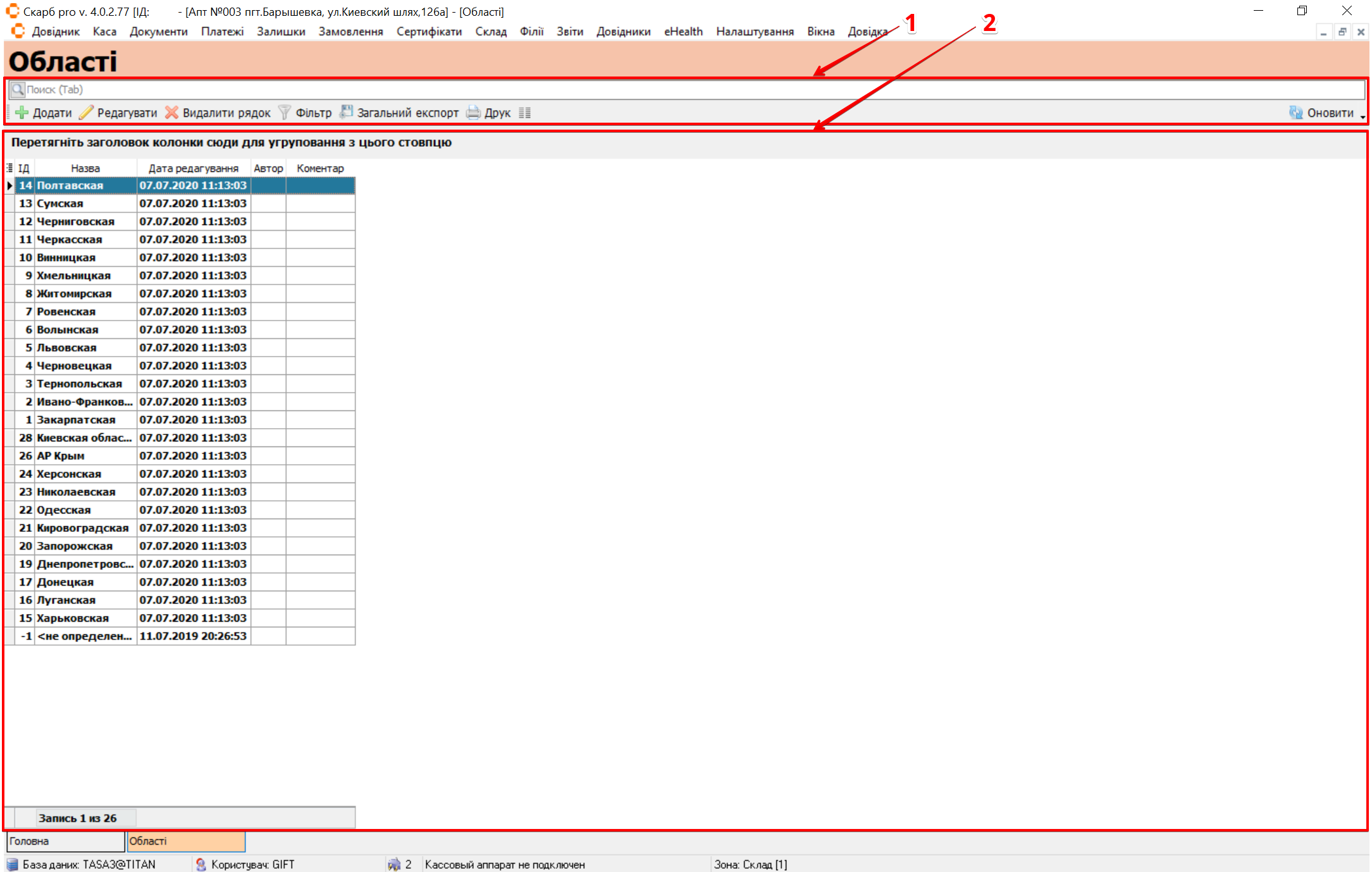Image resolution: width=1372 pixels, height=872 pixels.
Task: Switch to the Головна tab
Action: [65, 841]
